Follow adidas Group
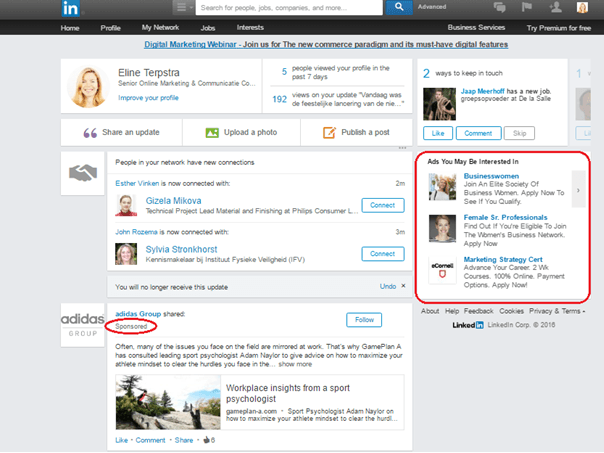 [364, 319]
